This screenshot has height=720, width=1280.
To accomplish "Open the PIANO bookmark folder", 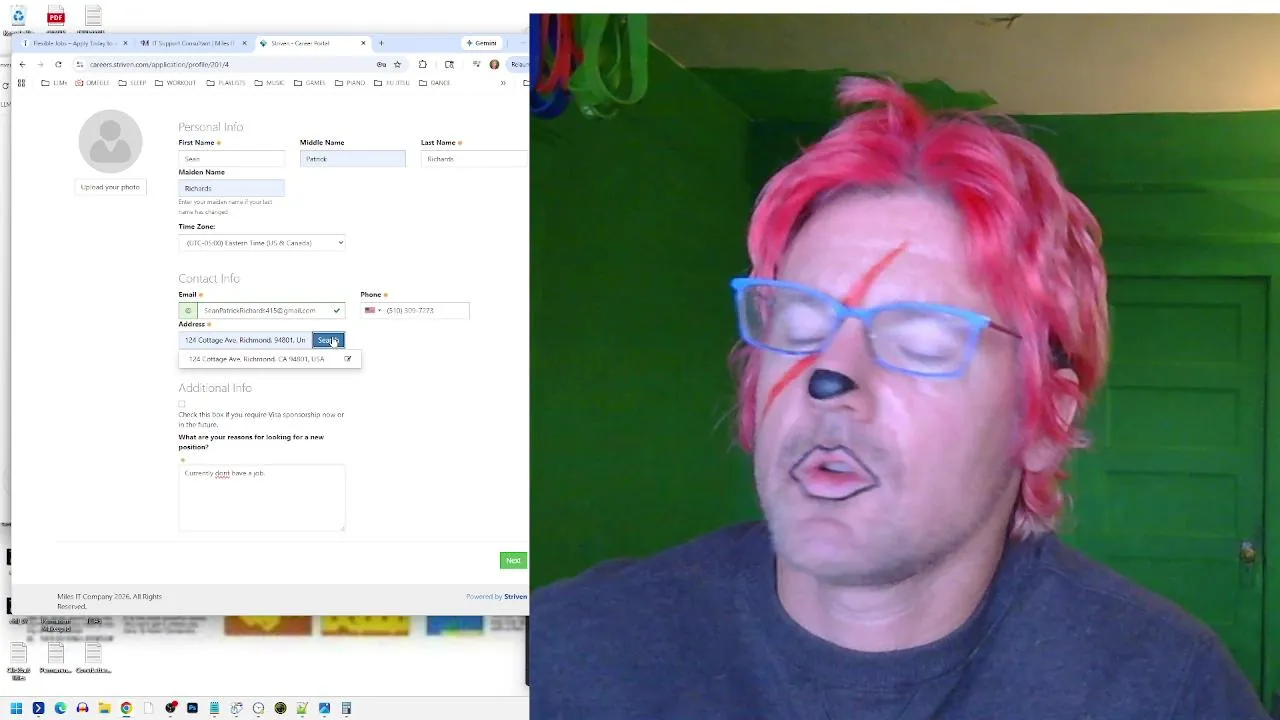I will point(349,83).
